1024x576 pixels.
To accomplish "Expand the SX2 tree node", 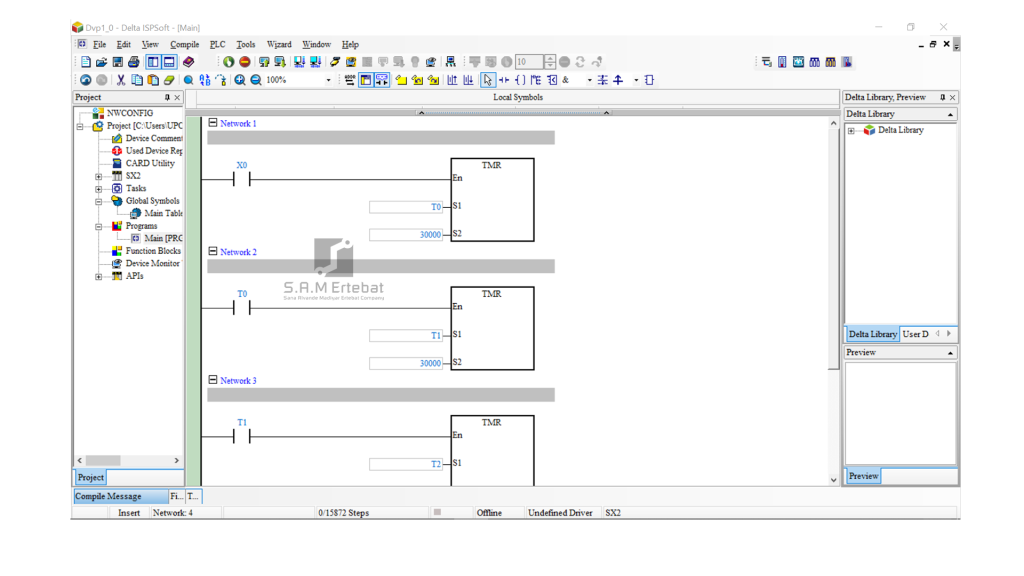I will pos(98,176).
